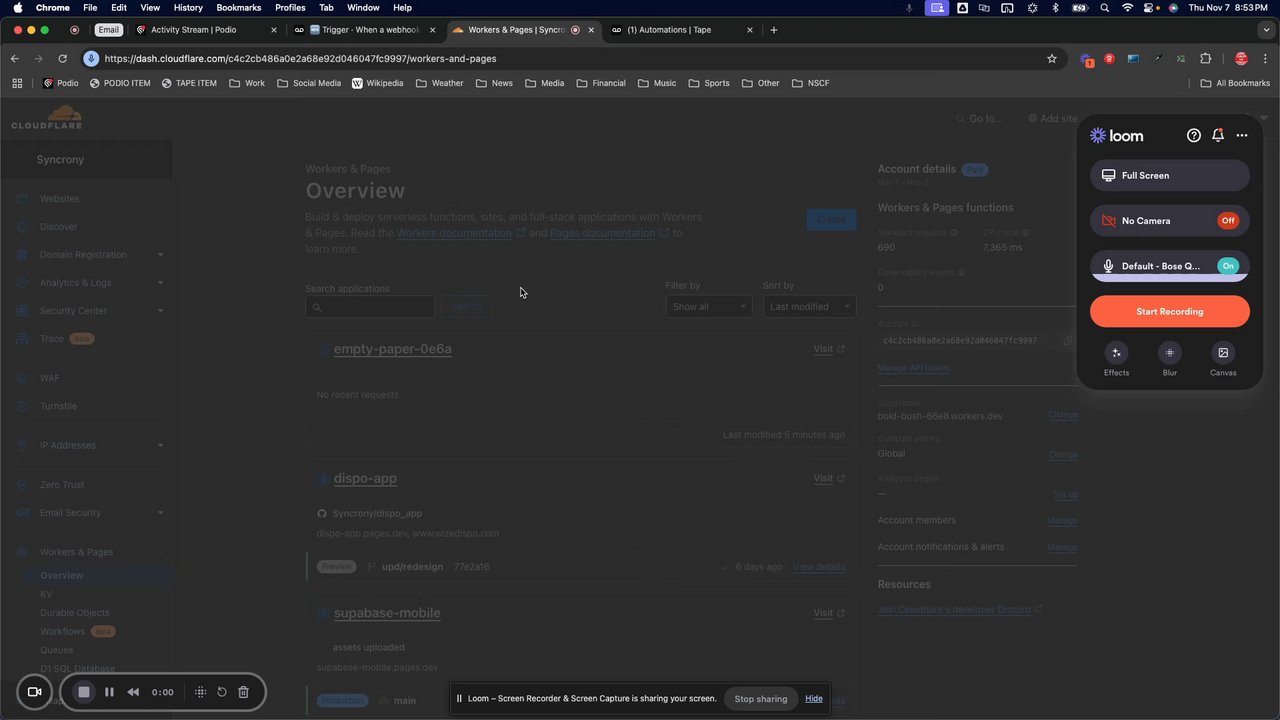Open All Bookmarks folder
The image size is (1280, 720).
tap(1235, 83)
